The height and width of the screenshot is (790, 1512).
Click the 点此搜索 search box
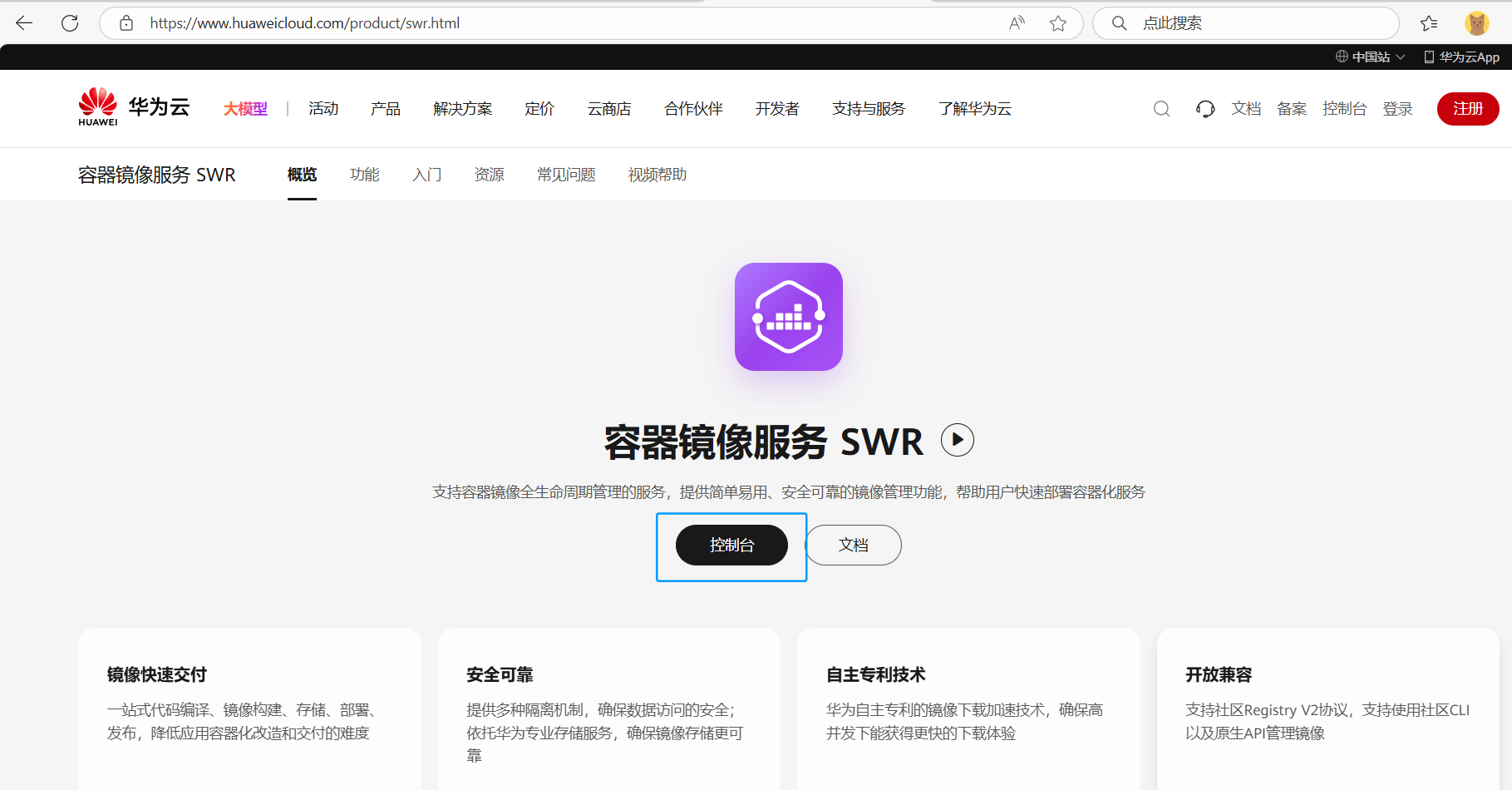[1246, 23]
